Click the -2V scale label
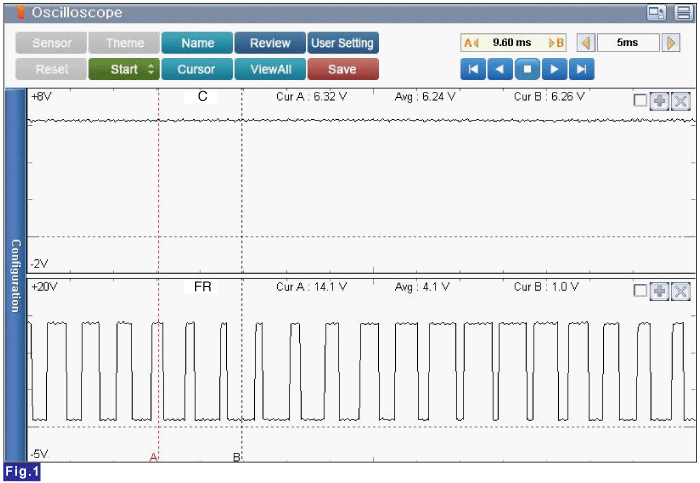Screen dimensions: 700x483 (39, 264)
